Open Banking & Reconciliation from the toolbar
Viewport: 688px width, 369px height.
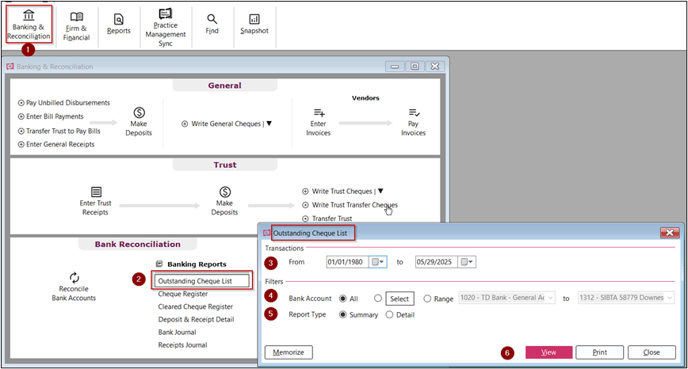coord(29,25)
